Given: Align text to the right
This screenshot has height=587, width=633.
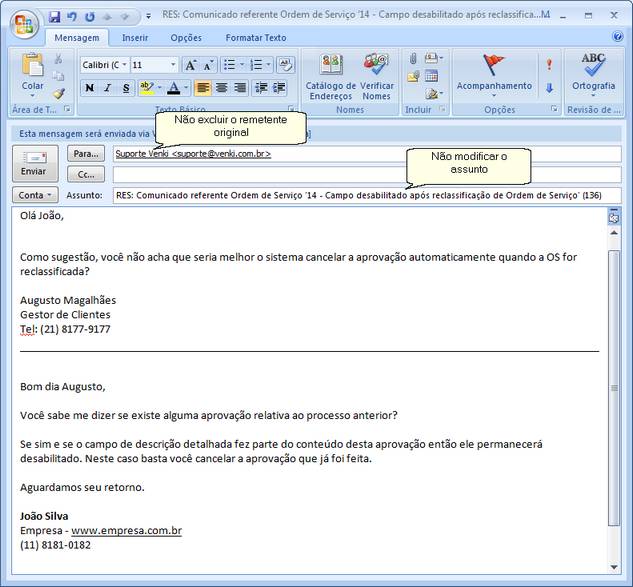Looking at the screenshot, I should tap(240, 88).
